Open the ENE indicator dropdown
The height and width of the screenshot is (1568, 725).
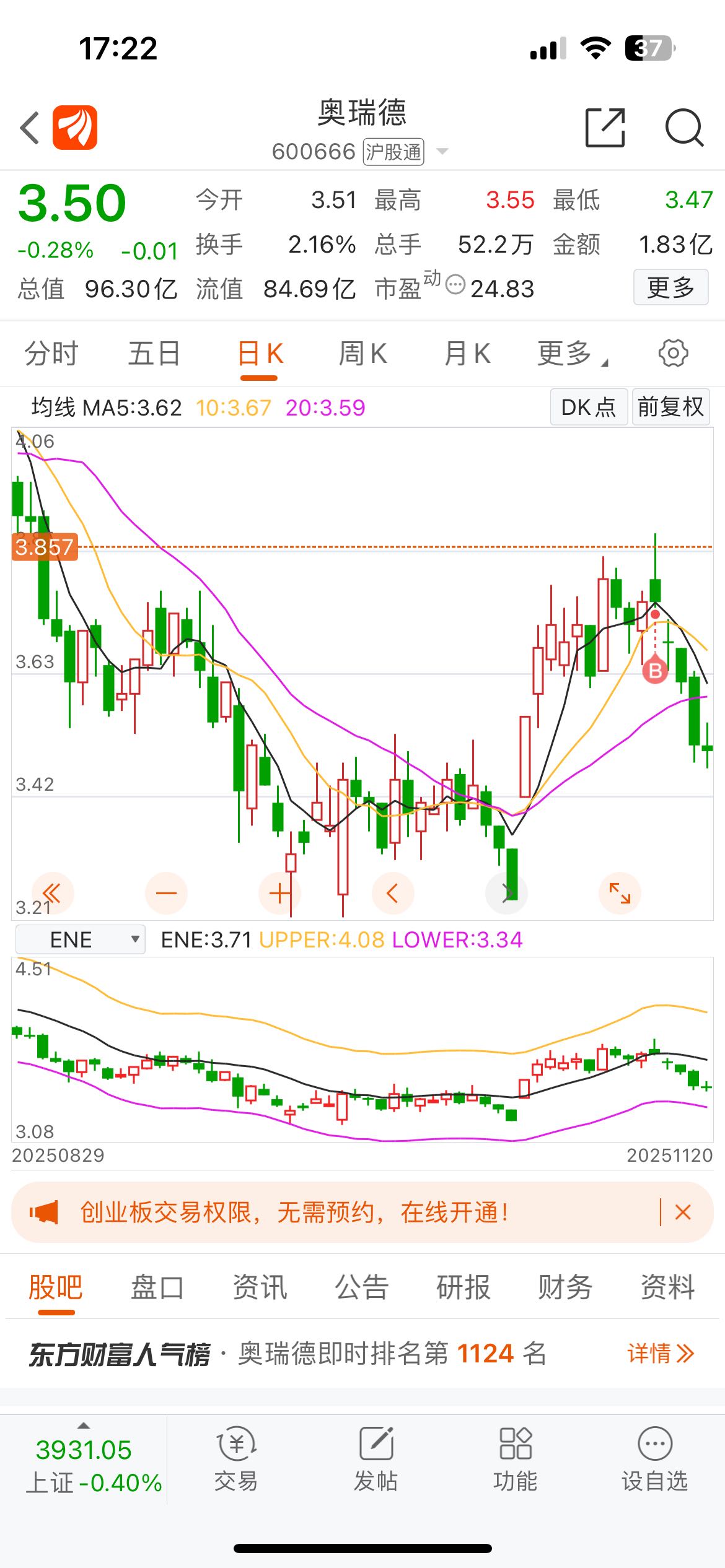point(81,939)
